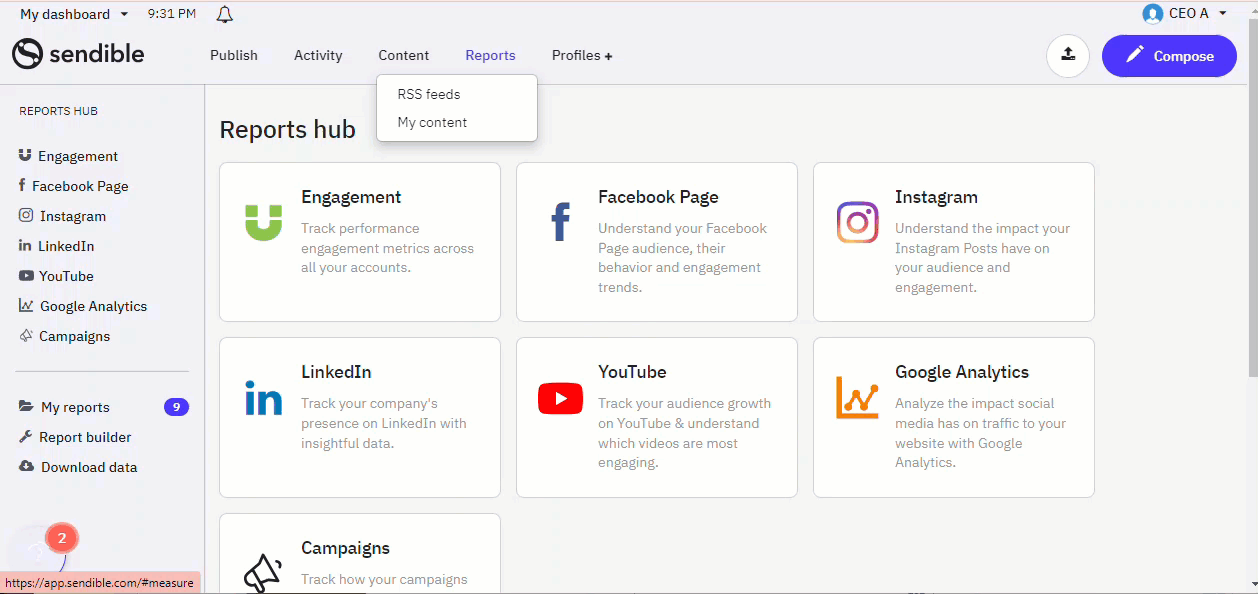Click the Engagement card description text
The width and height of the screenshot is (1258, 594).
click(388, 248)
